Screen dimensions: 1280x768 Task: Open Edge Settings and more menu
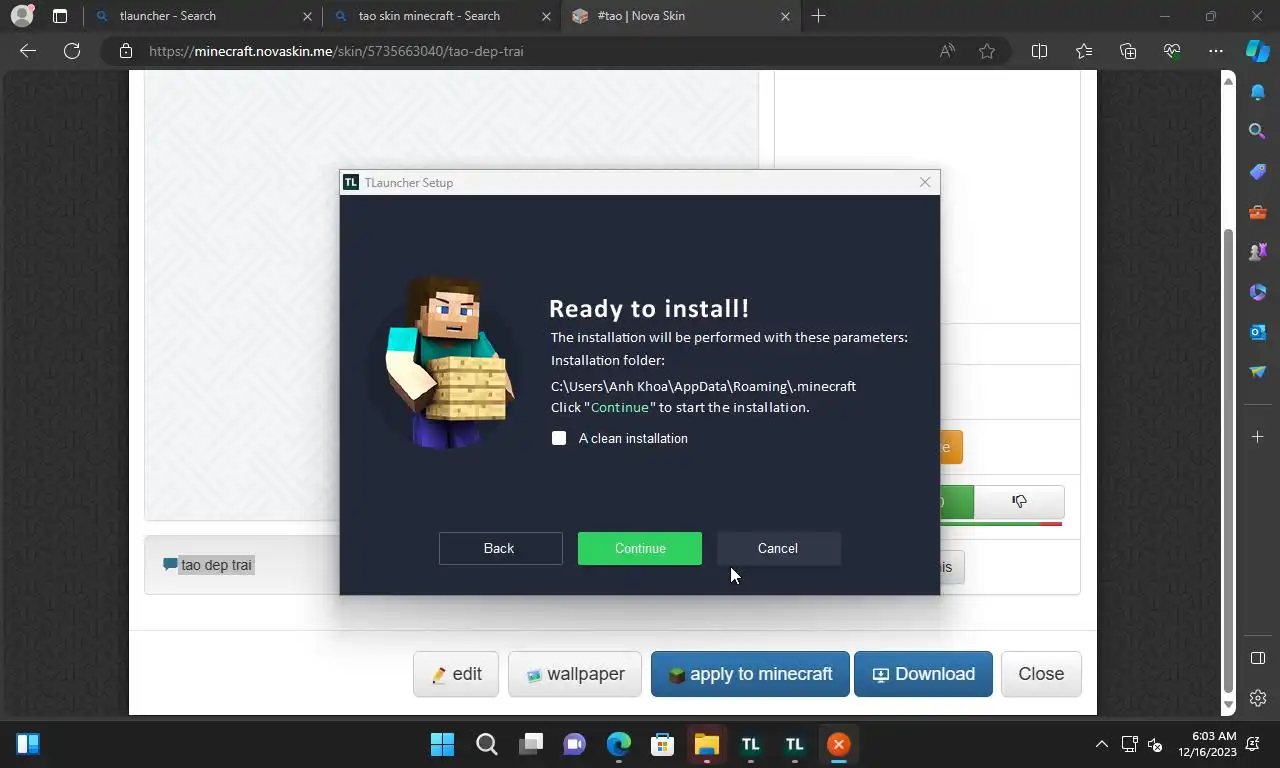[1216, 51]
